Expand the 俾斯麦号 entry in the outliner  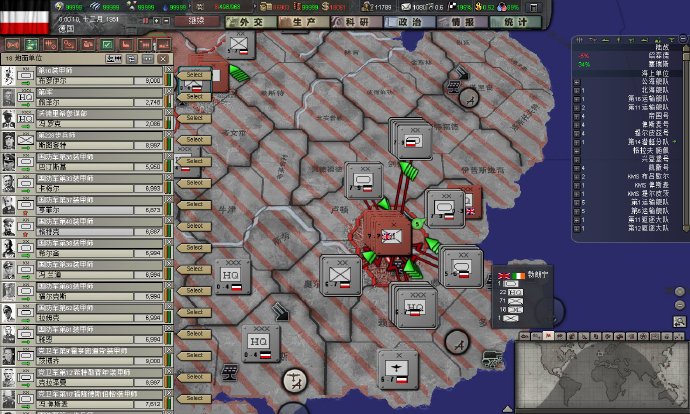[576, 125]
